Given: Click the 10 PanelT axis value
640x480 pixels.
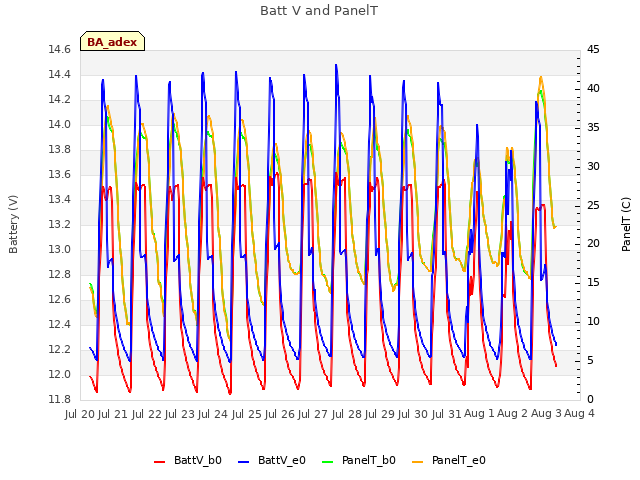Looking at the screenshot, I should click(593, 322).
